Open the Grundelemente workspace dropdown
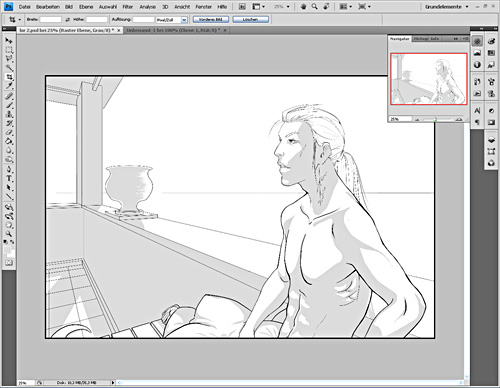 point(447,7)
